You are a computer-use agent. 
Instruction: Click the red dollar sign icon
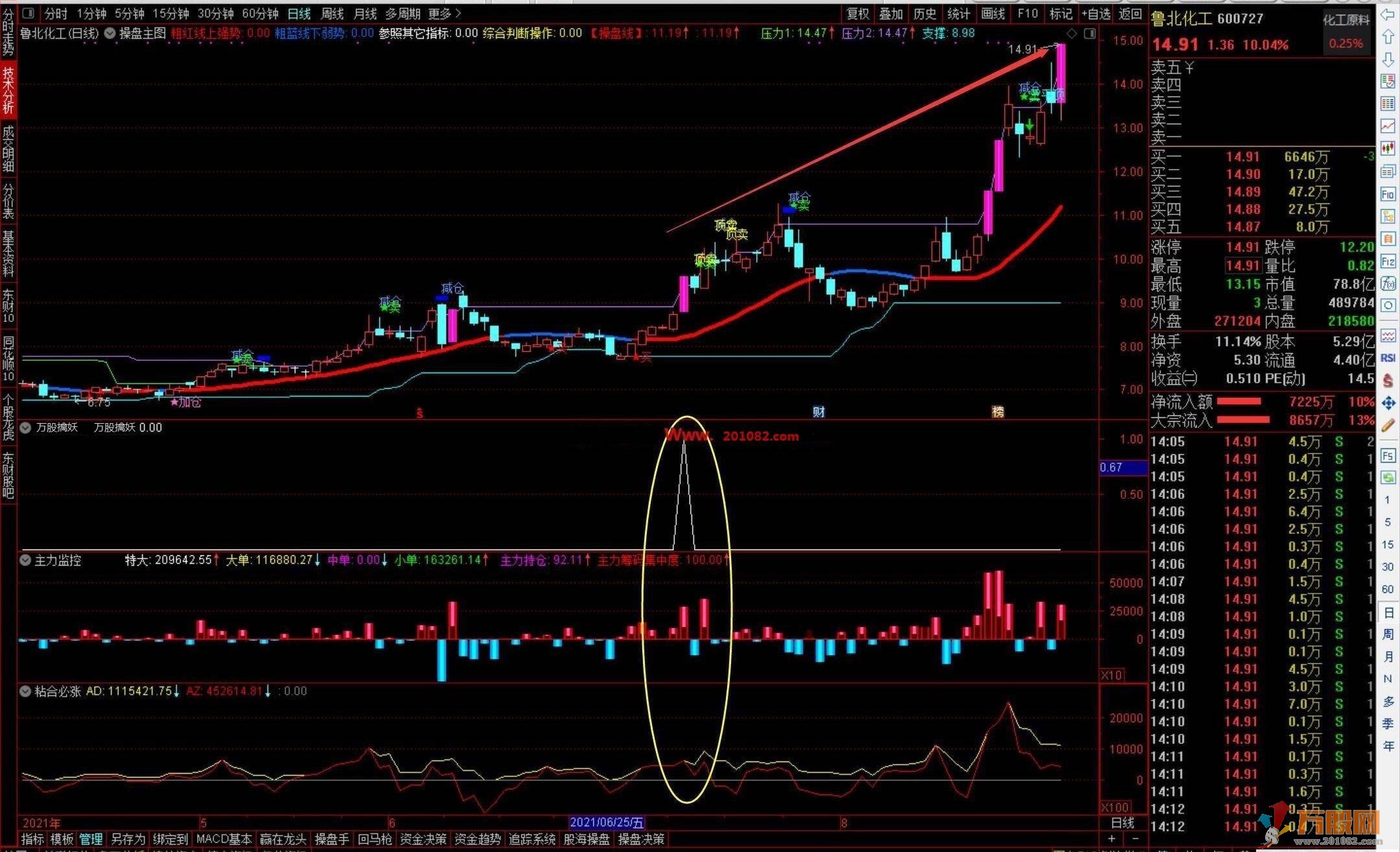coord(1388,380)
